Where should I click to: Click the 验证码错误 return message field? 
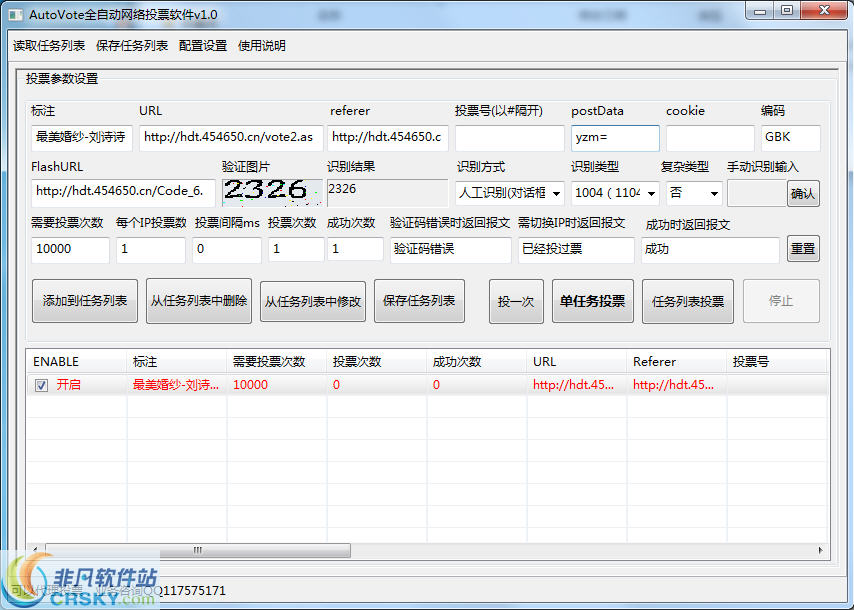click(451, 250)
